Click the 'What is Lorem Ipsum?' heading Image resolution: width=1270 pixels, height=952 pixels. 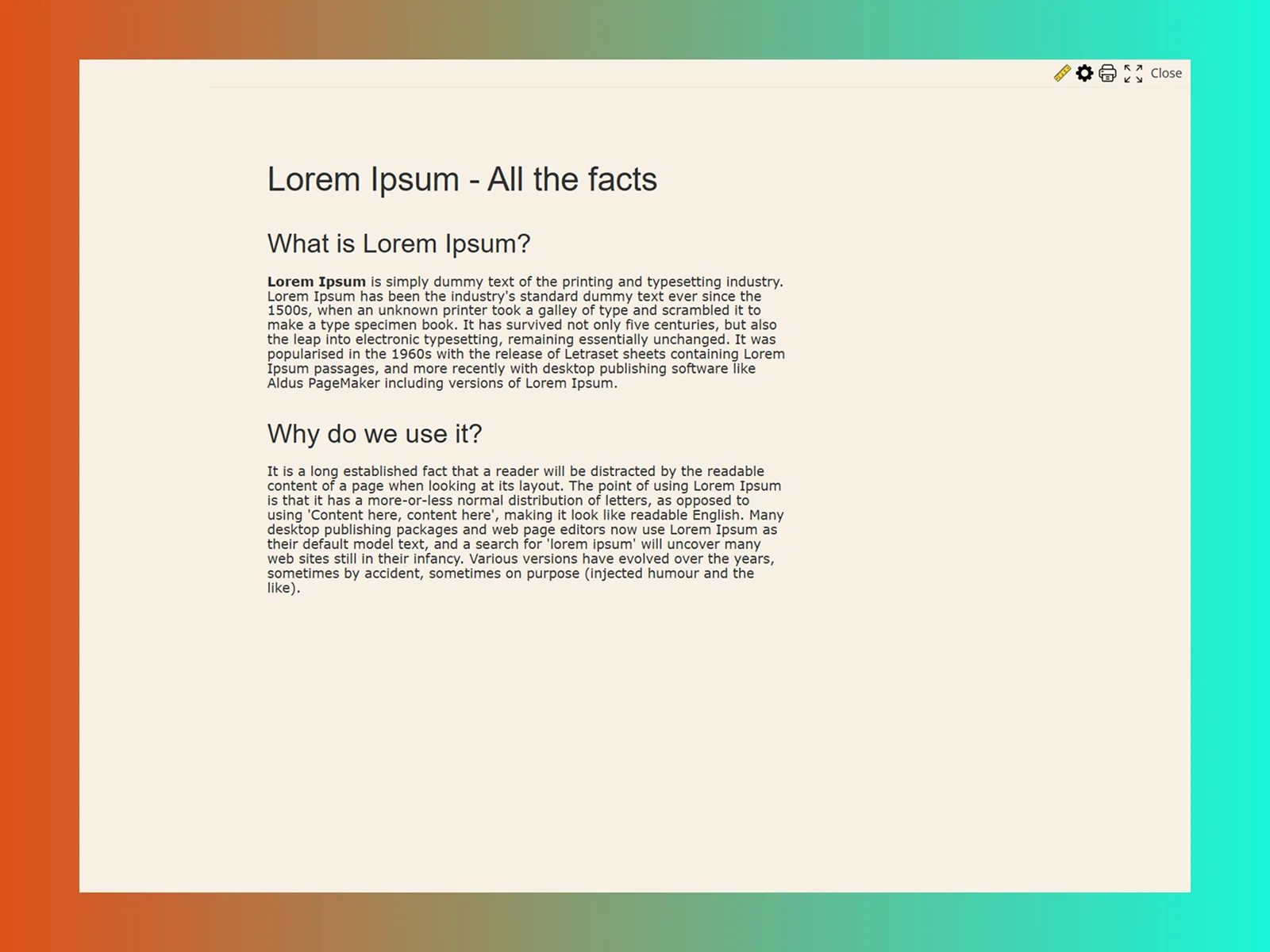pos(398,244)
